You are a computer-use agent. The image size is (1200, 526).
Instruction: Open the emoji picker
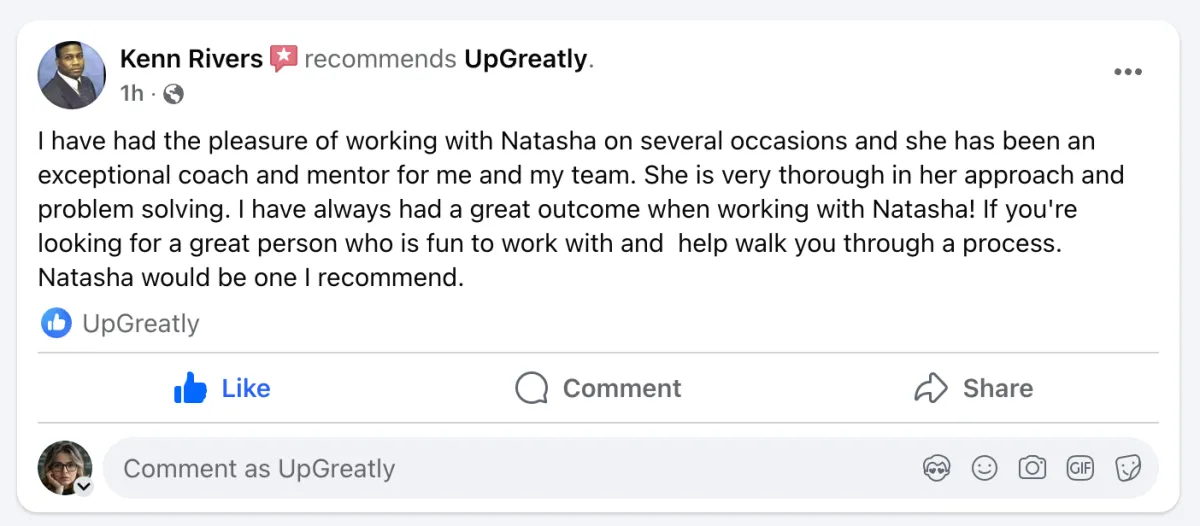point(985,467)
